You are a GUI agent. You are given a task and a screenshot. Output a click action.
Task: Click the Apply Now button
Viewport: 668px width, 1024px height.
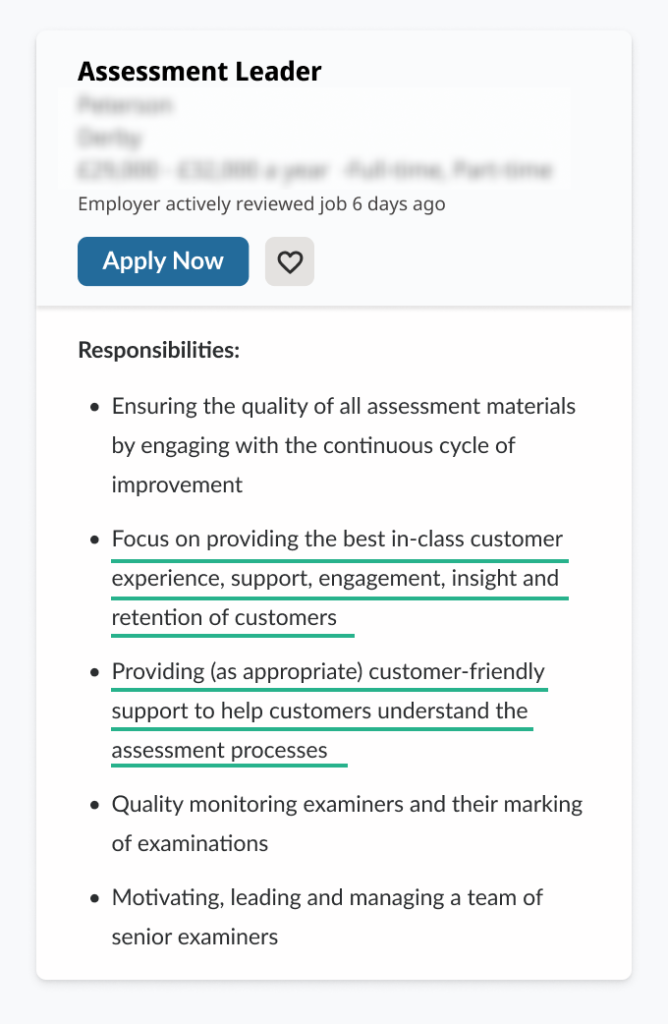tap(162, 261)
